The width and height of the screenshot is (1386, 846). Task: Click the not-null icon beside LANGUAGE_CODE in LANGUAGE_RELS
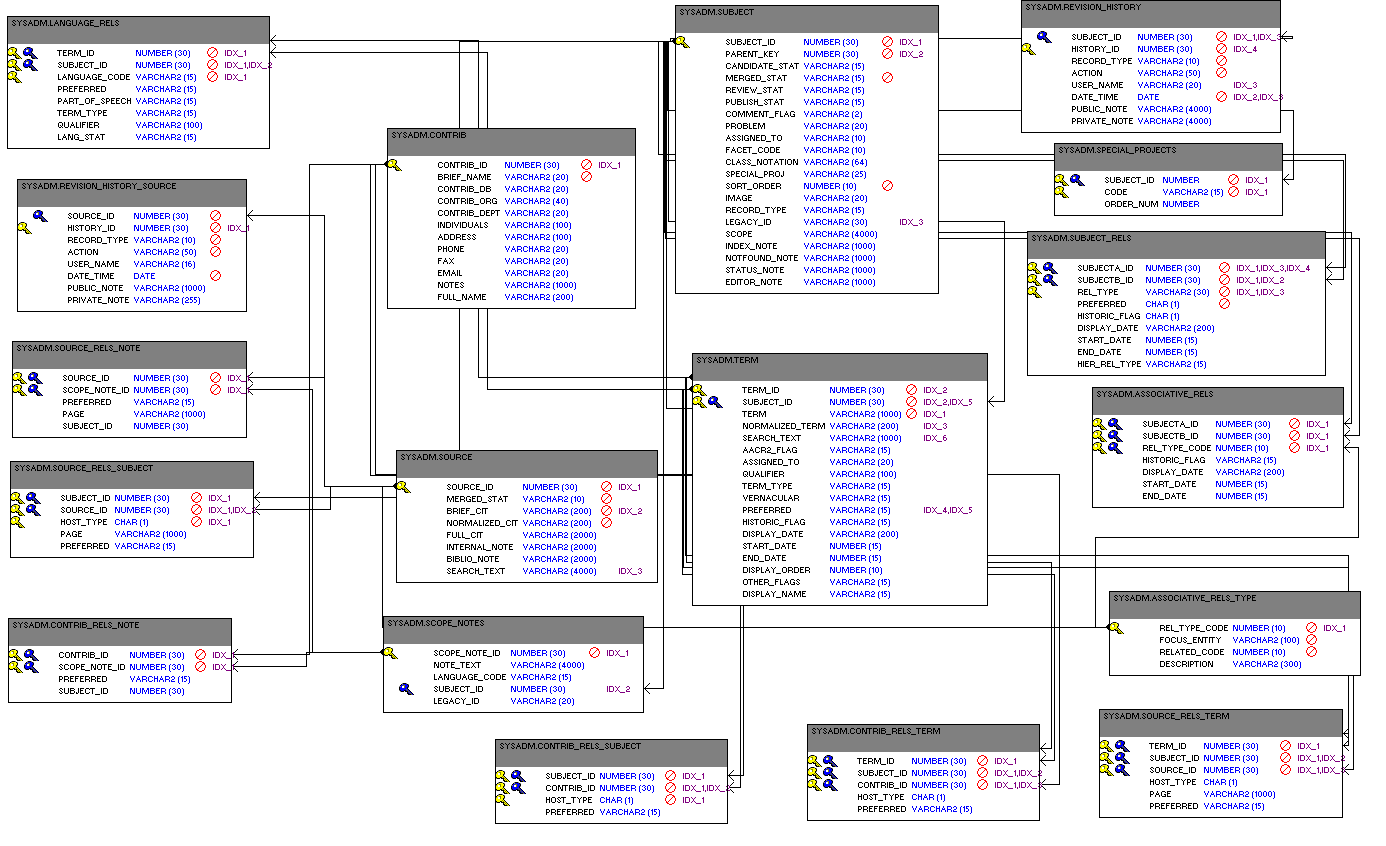tap(212, 77)
